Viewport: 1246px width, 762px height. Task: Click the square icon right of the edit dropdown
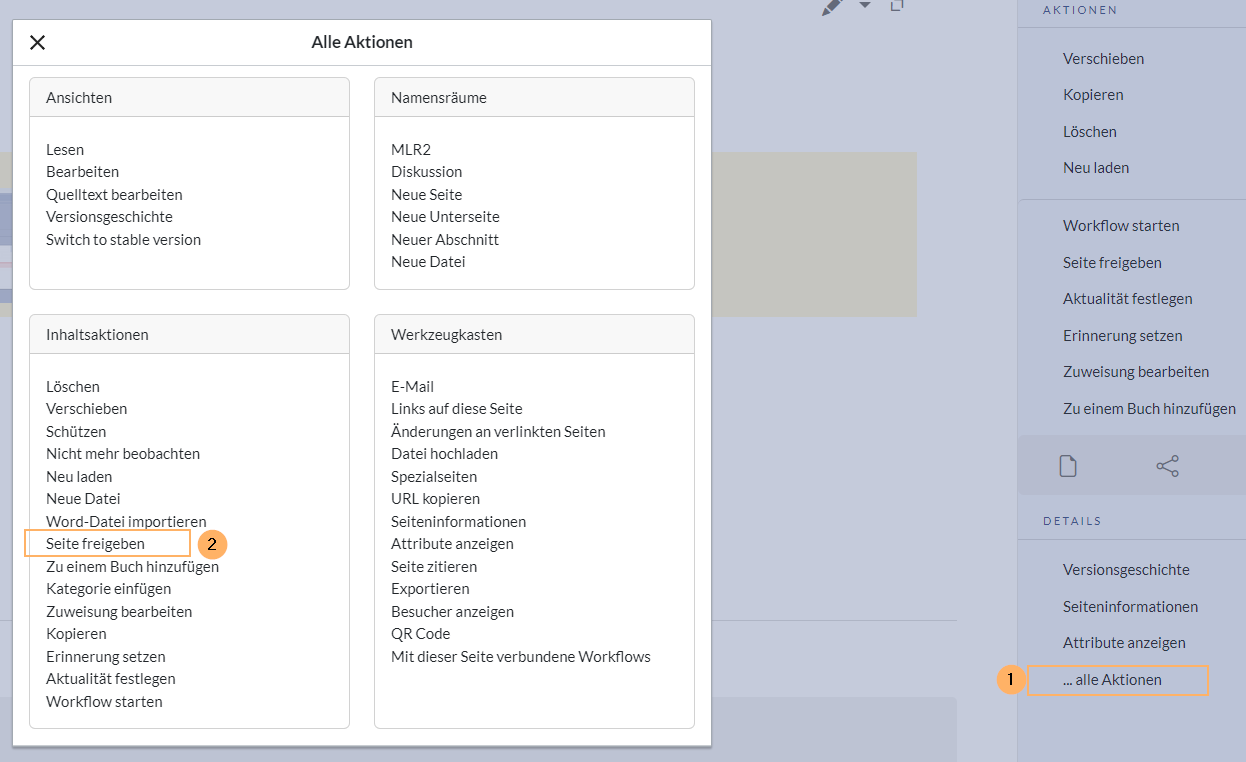tap(897, 6)
